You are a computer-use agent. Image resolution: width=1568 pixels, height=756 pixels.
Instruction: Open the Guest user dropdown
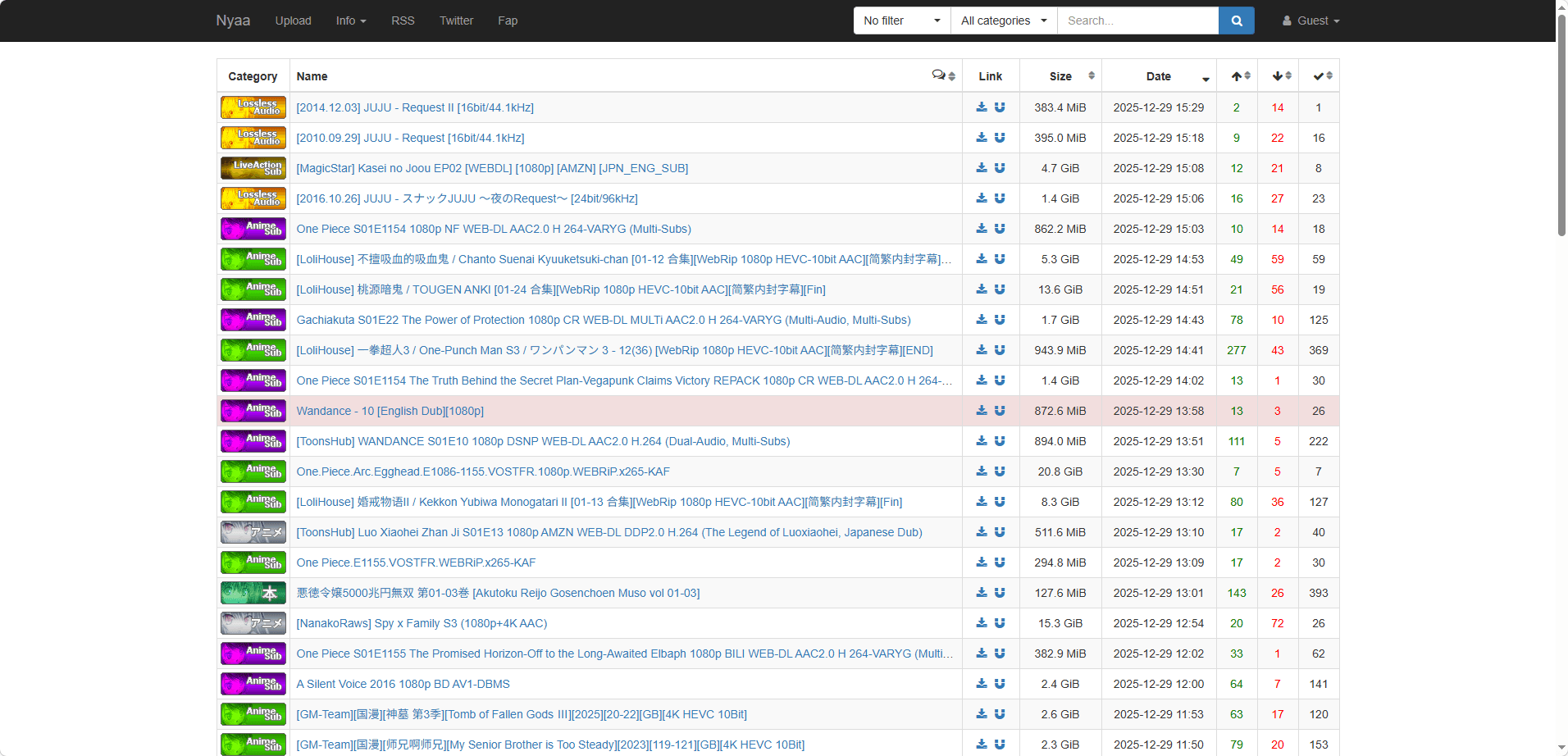[x=1310, y=20]
